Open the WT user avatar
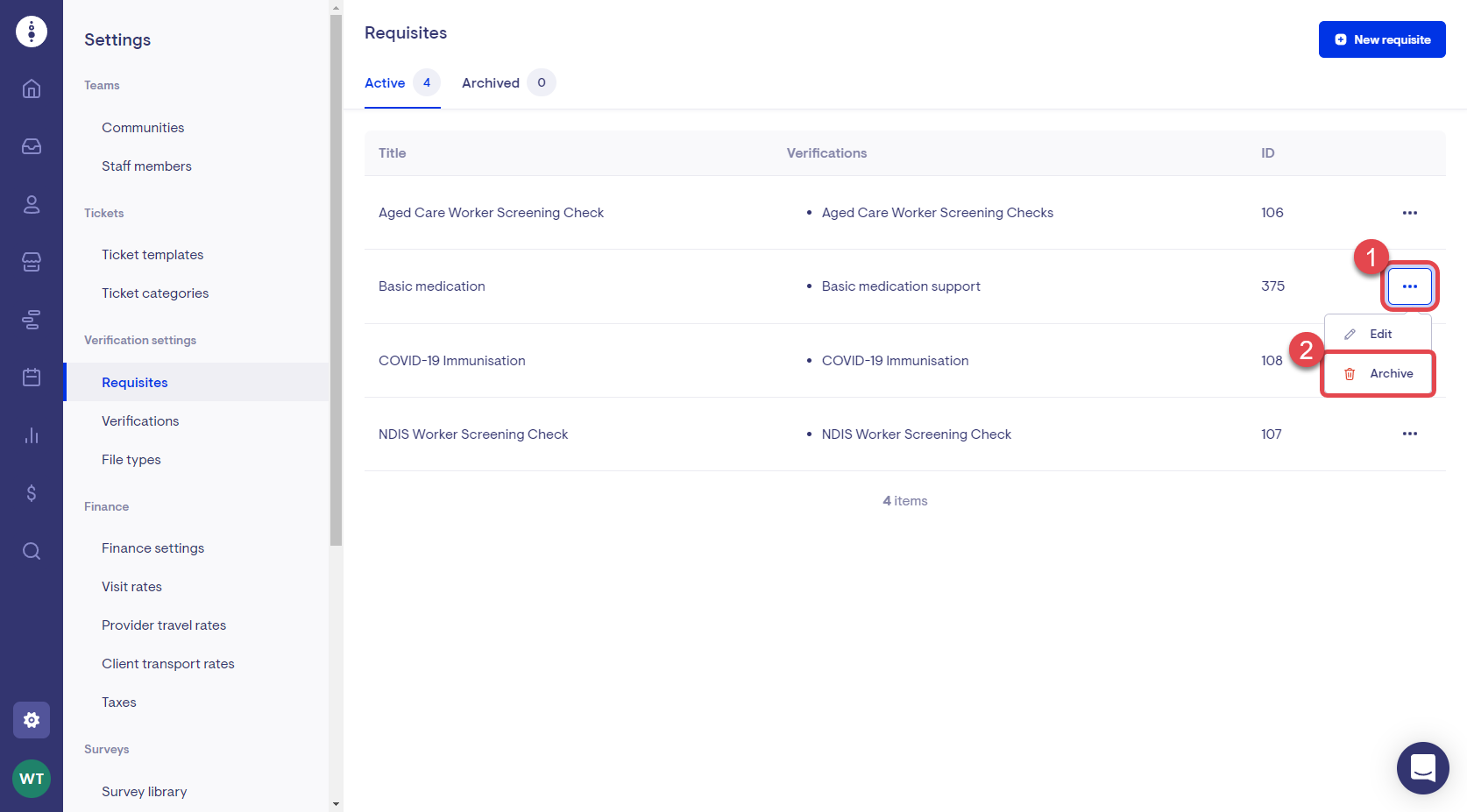This screenshot has width=1467, height=812. coord(32,779)
